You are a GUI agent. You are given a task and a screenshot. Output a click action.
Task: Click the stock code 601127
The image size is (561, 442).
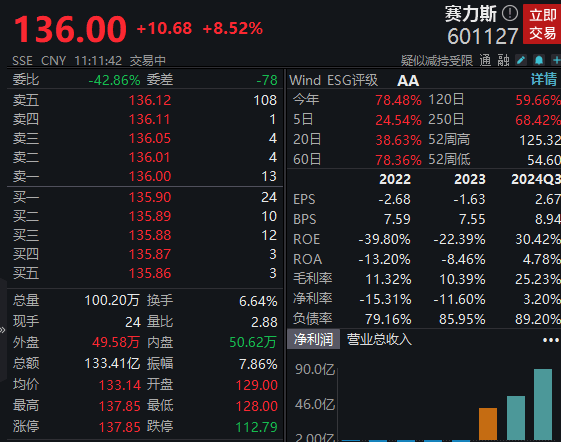click(x=483, y=36)
